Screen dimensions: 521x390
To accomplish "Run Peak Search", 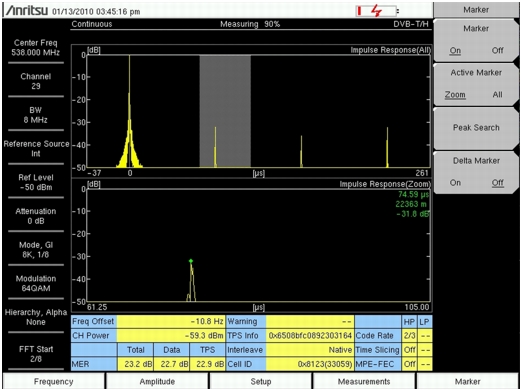I will click(x=476, y=128).
